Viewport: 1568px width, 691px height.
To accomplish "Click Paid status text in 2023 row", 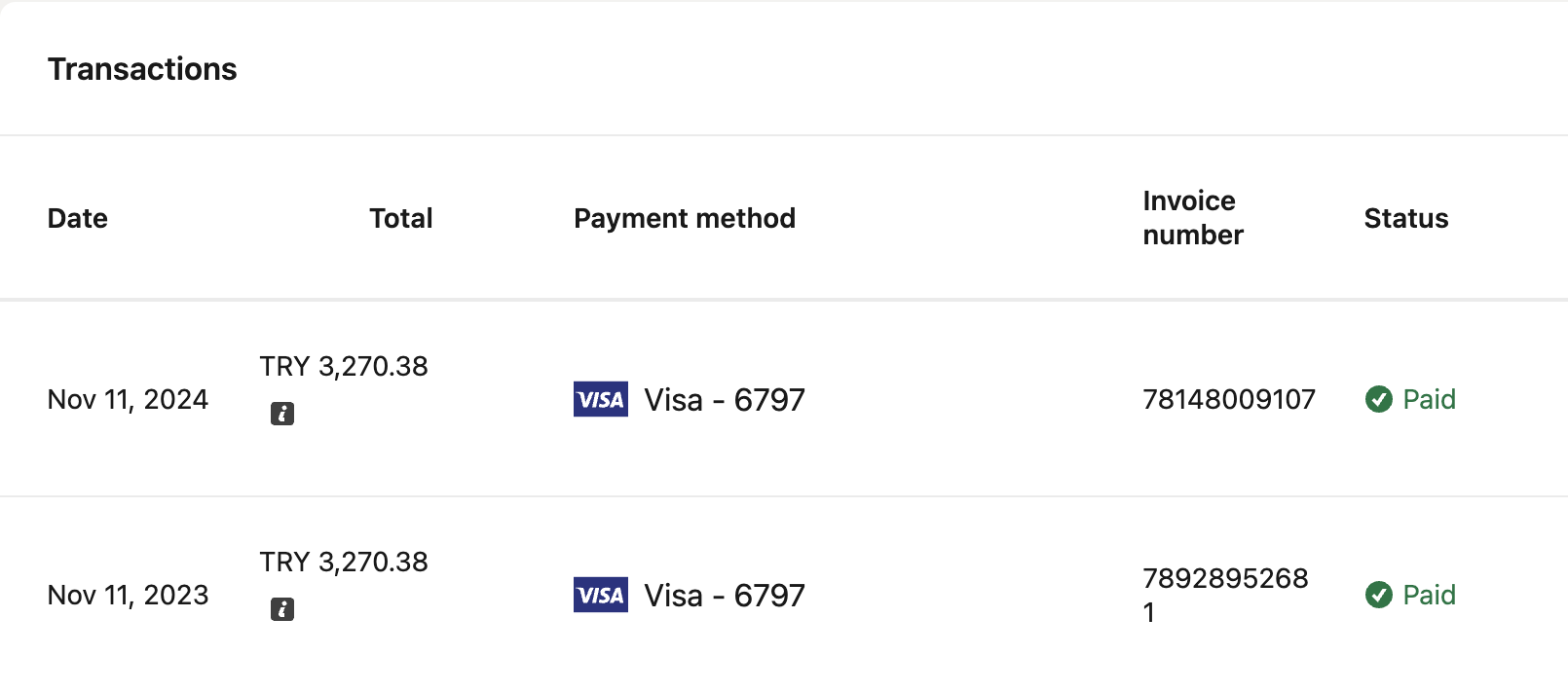I will (1429, 595).
